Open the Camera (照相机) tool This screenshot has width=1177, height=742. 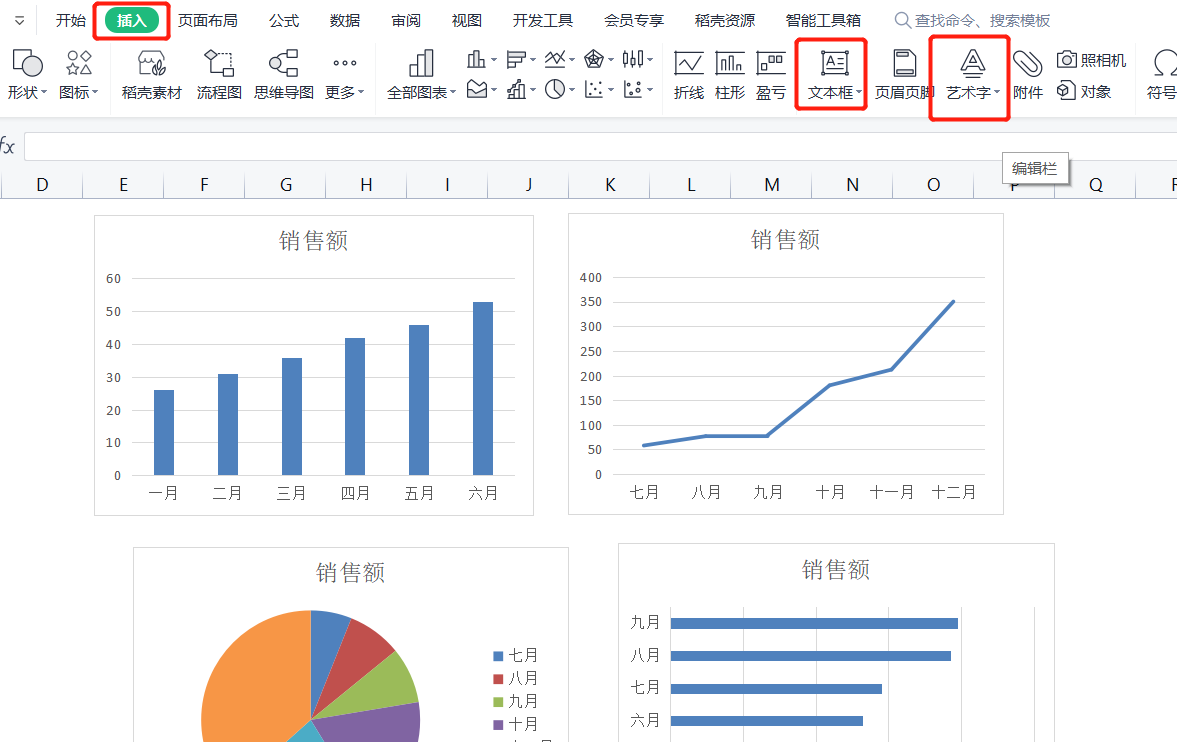1091,60
